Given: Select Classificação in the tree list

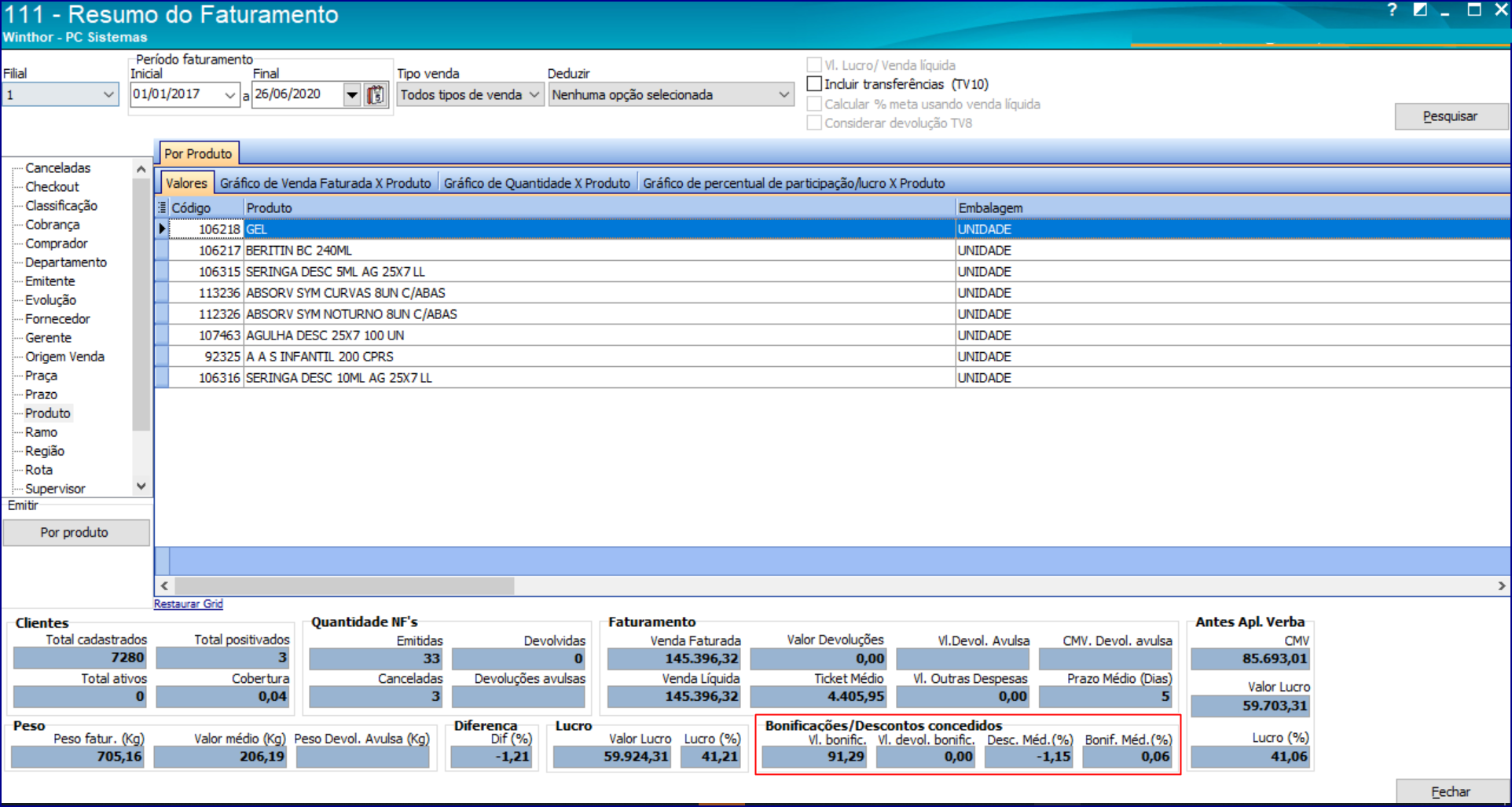Looking at the screenshot, I should tap(61, 205).
